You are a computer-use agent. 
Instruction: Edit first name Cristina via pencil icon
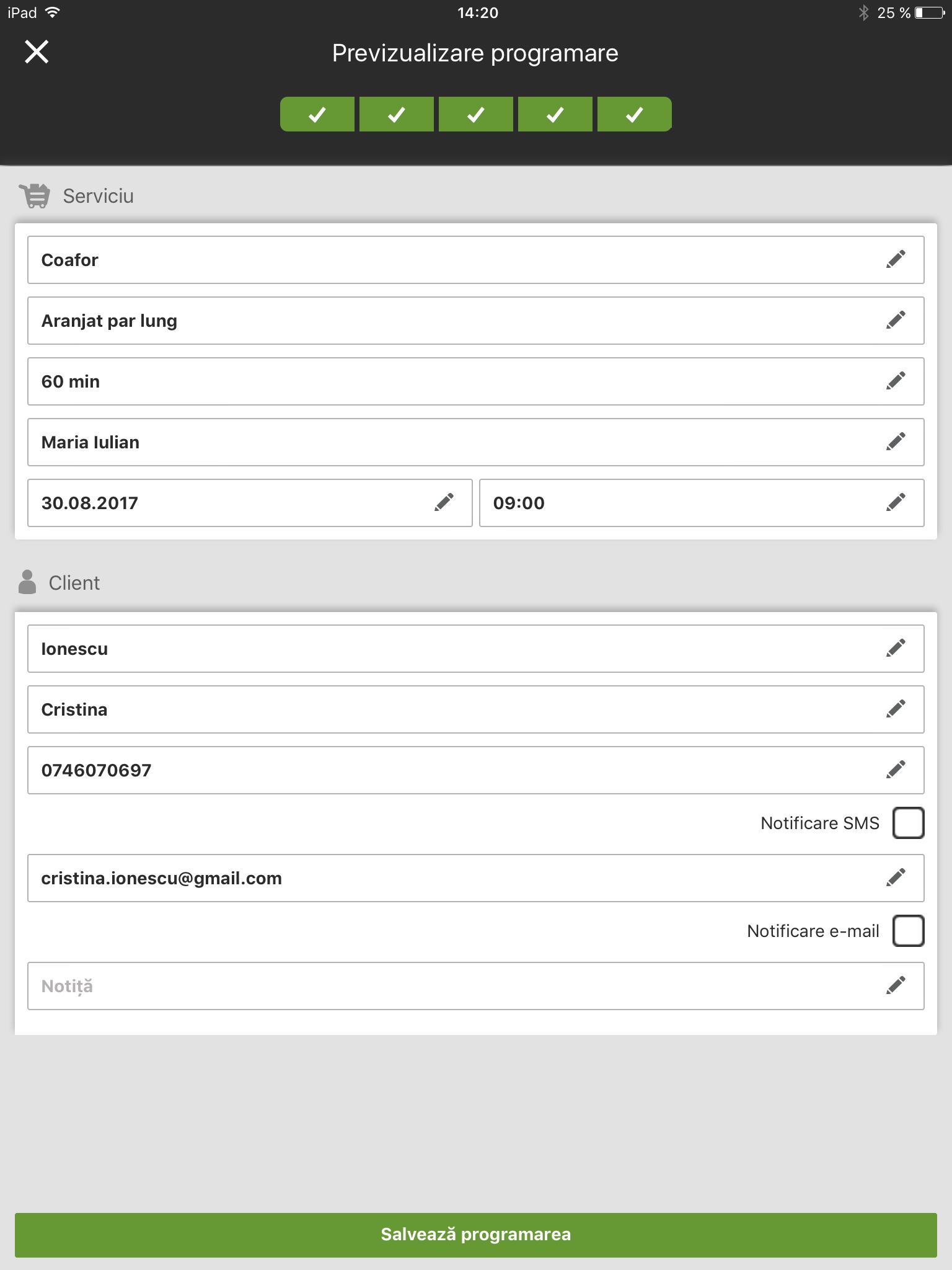pos(896,709)
